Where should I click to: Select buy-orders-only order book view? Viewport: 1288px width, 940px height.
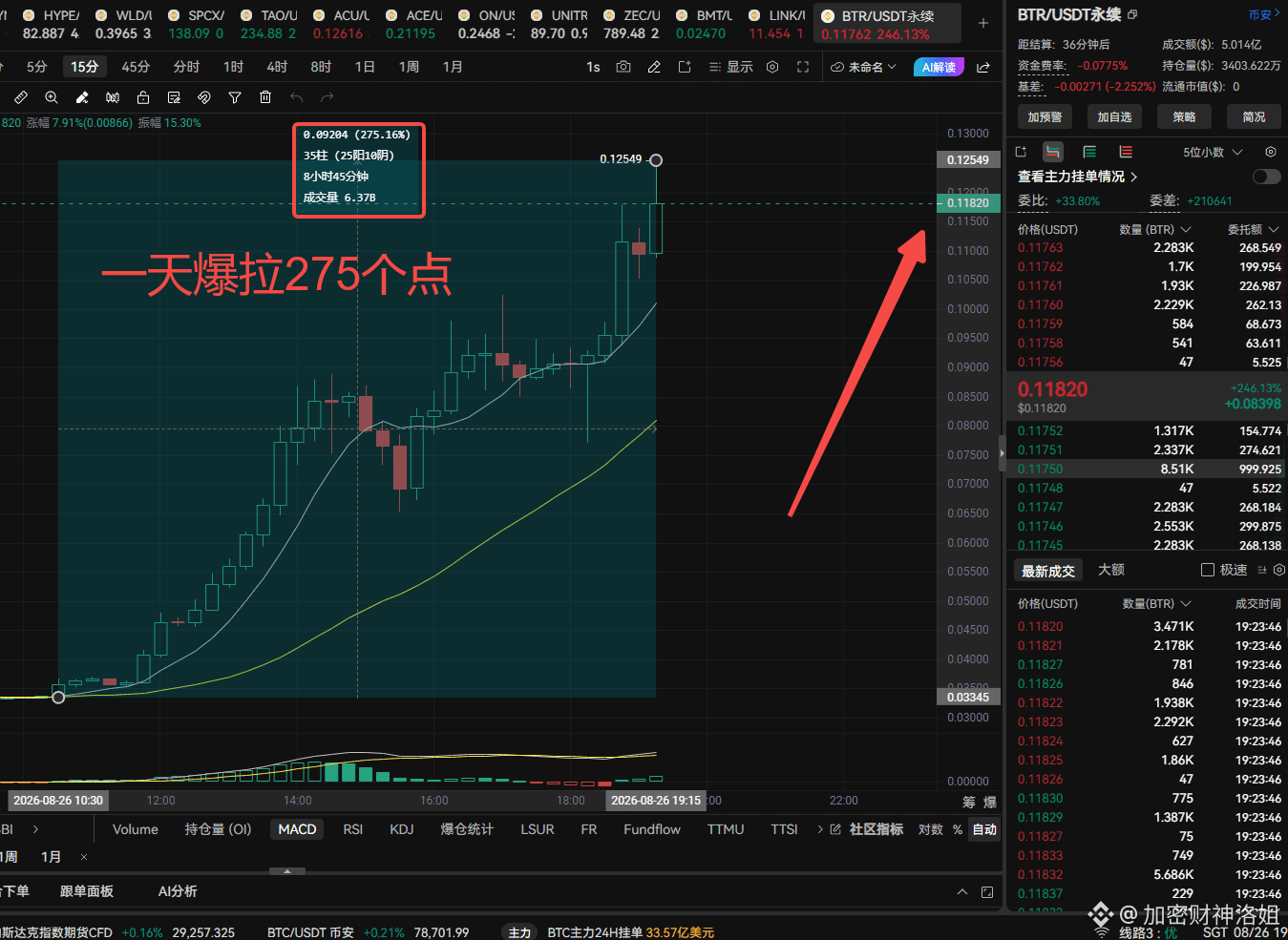pyautogui.click(x=1089, y=152)
